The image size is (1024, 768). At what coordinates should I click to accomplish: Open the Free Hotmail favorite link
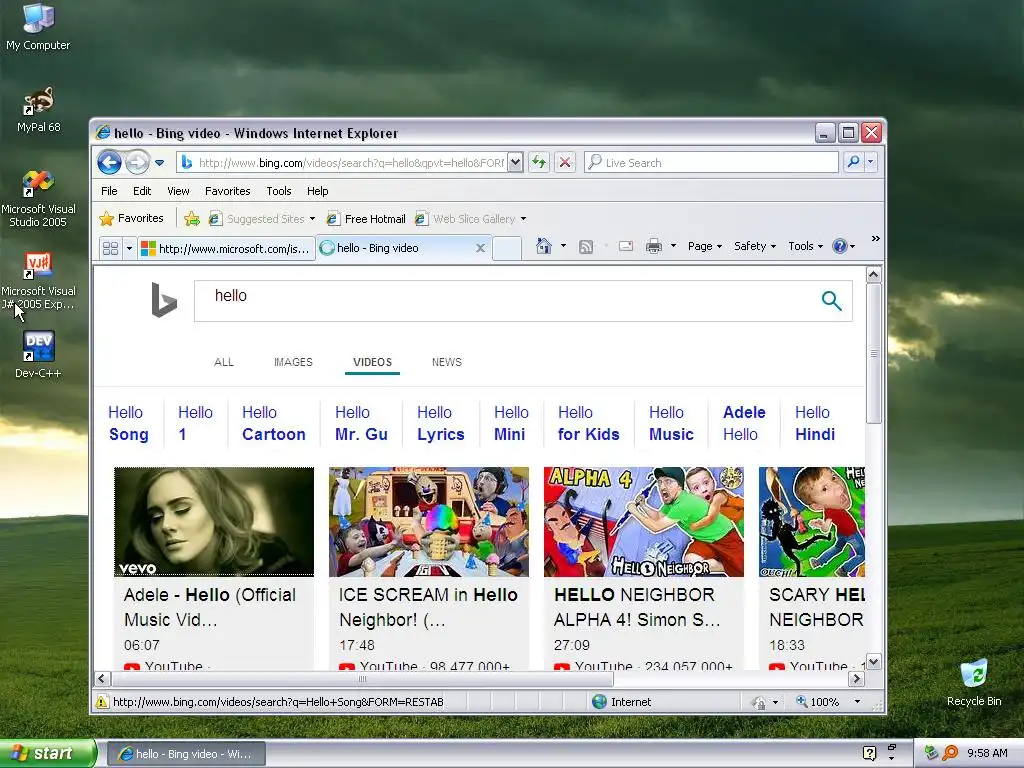[366, 219]
